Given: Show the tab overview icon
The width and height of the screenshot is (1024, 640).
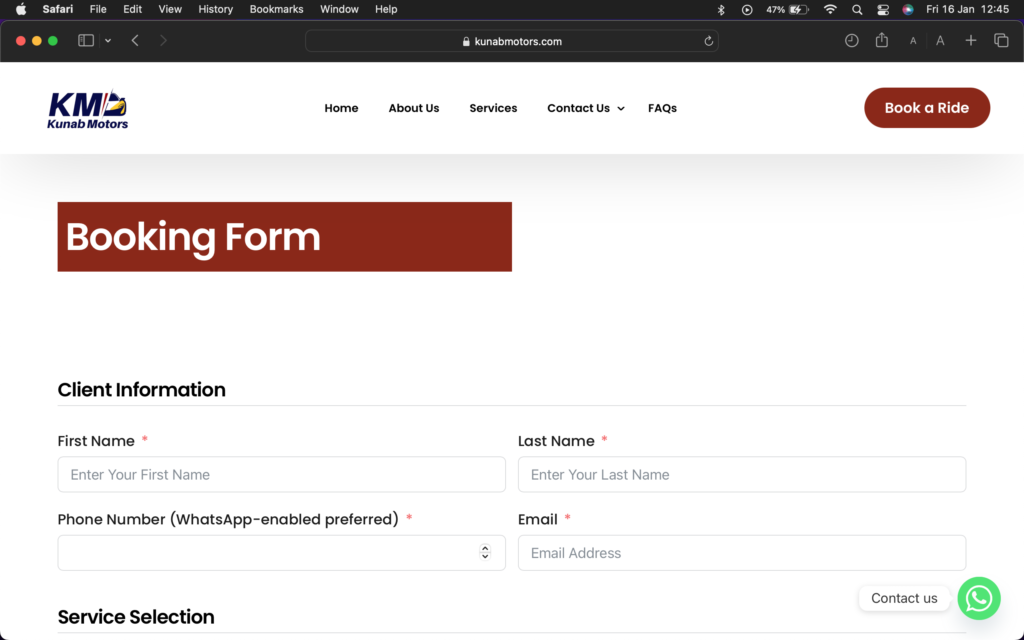Looking at the screenshot, I should [1000, 41].
